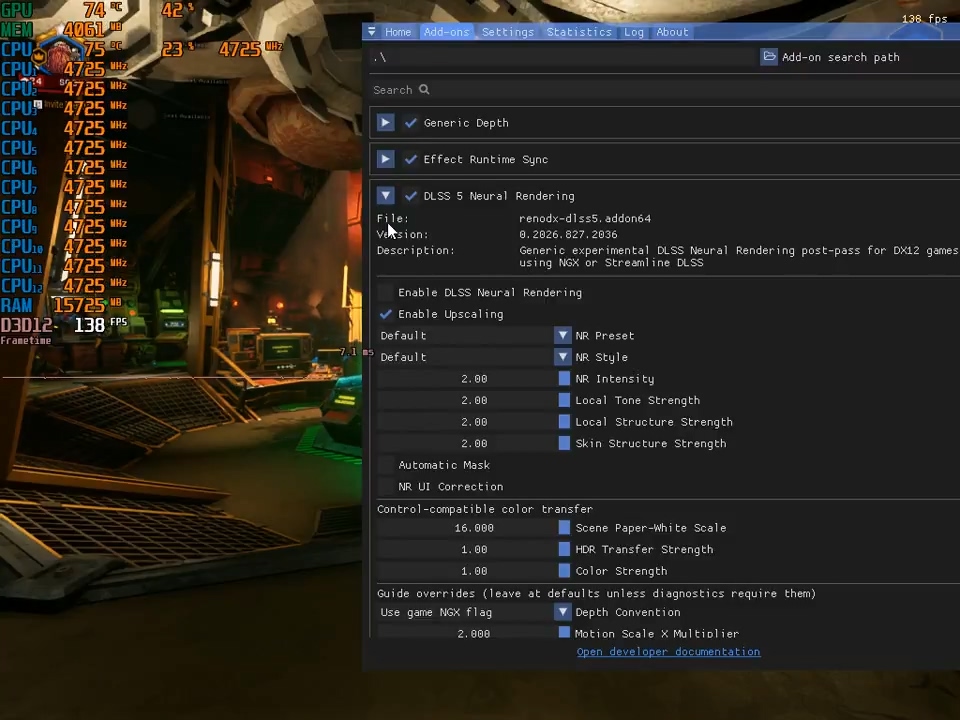Click the version number 0.2026.827.2036

[x=568, y=234]
